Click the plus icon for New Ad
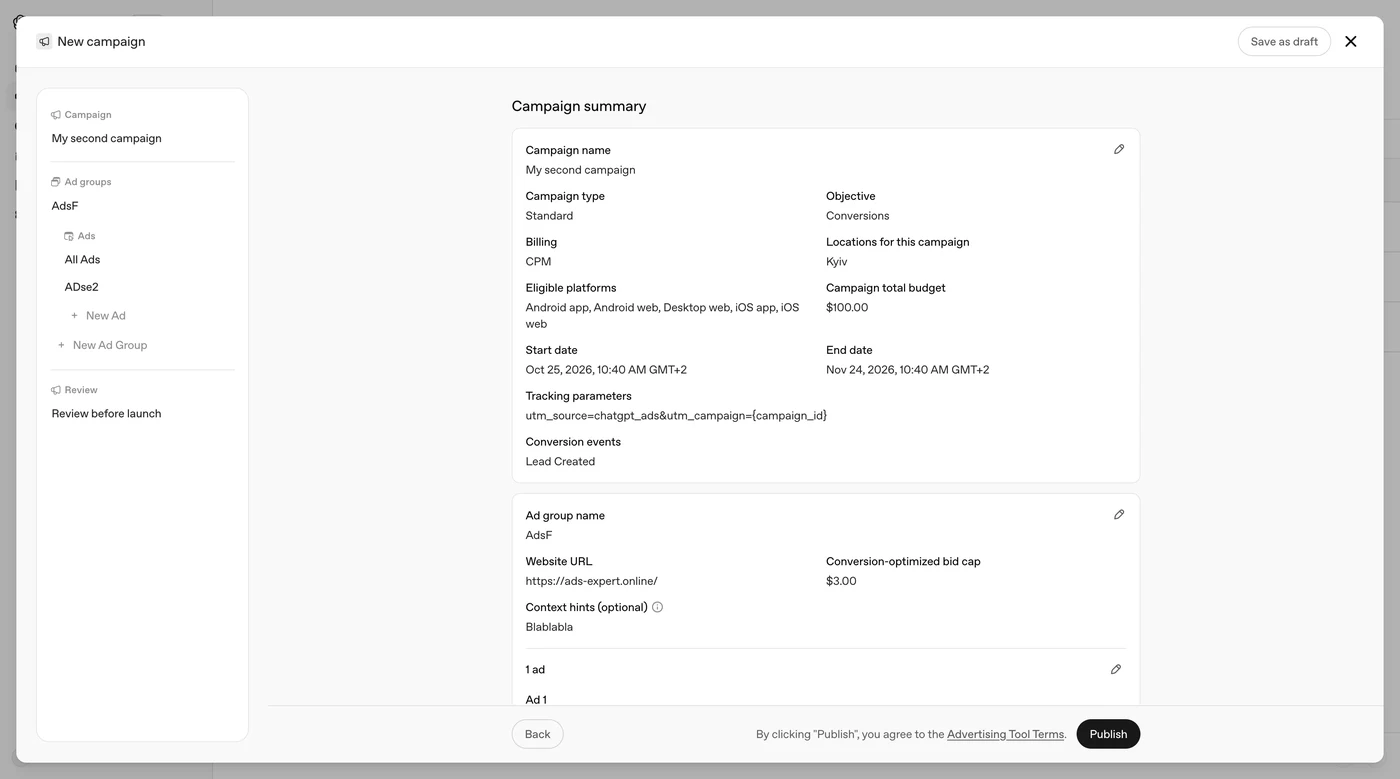Image resolution: width=1400 pixels, height=779 pixels. click(x=74, y=316)
